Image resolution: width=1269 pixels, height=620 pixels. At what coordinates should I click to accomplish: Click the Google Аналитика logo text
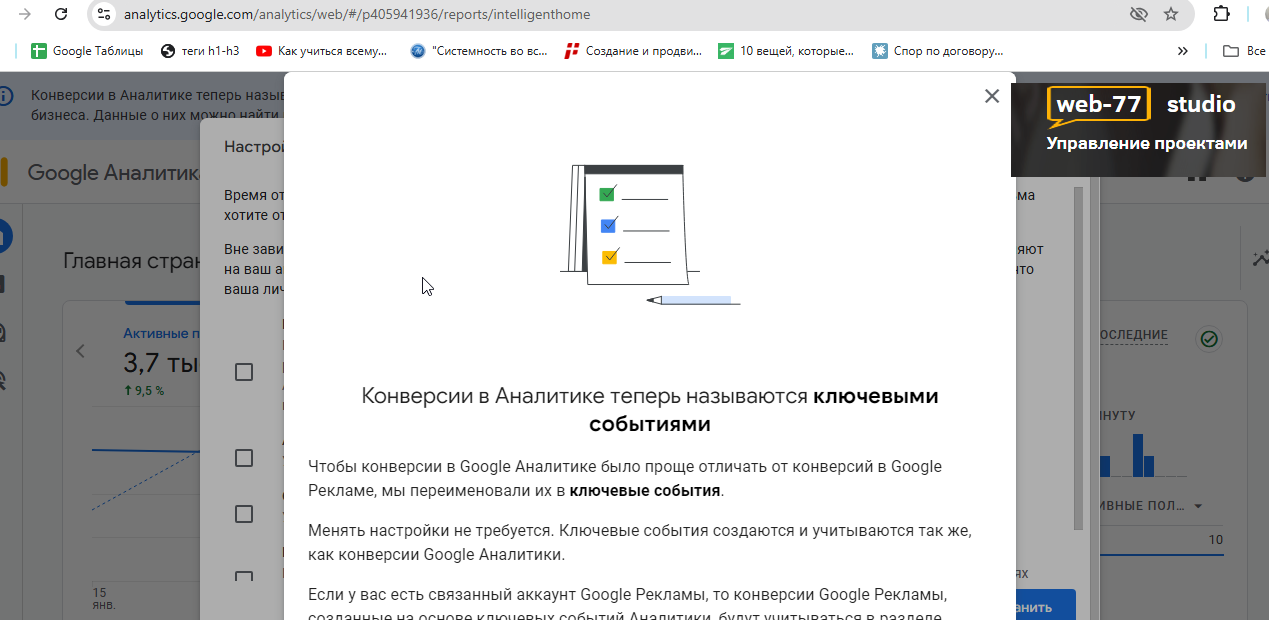(114, 172)
